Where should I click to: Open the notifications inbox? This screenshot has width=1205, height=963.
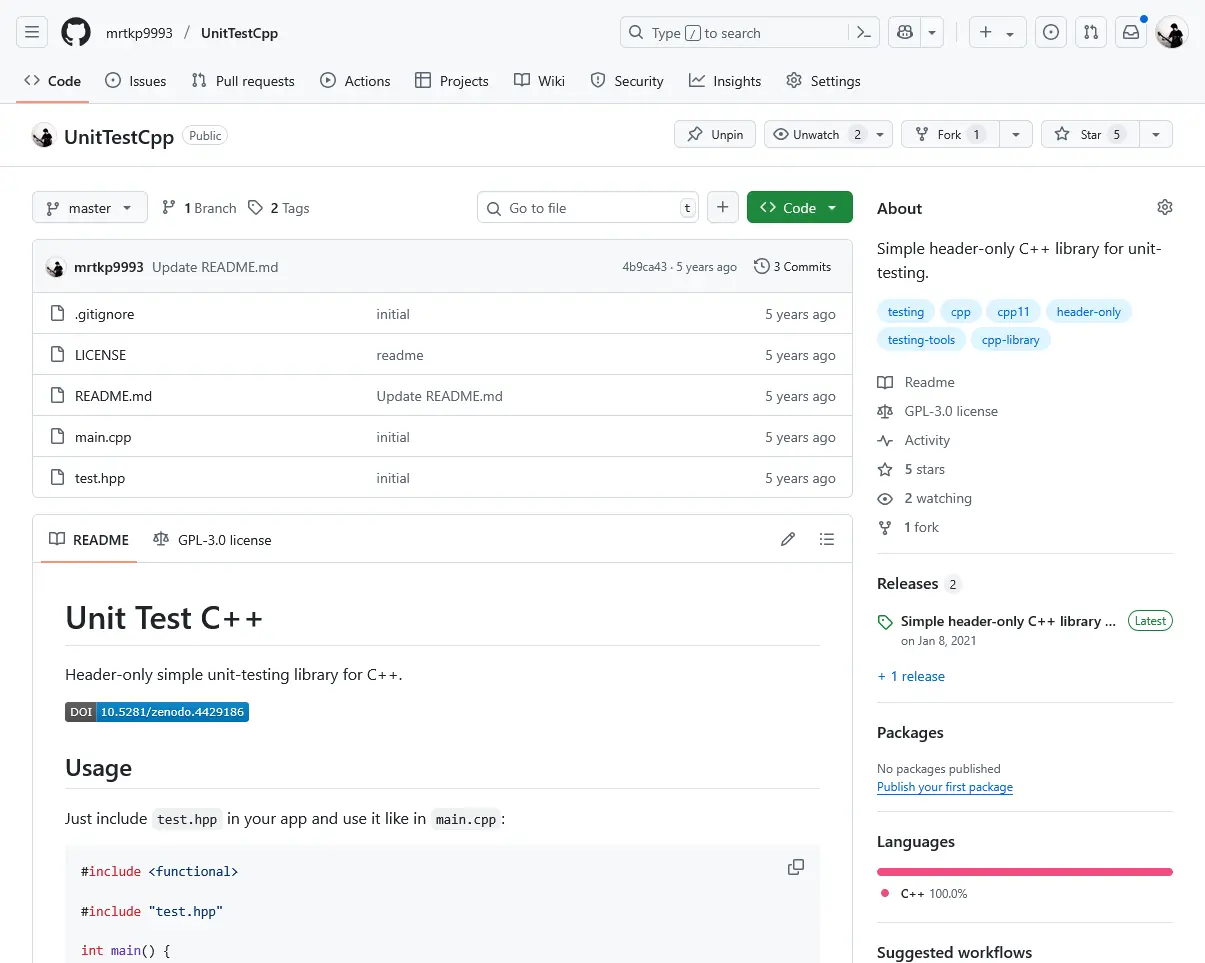pyautogui.click(x=1131, y=33)
